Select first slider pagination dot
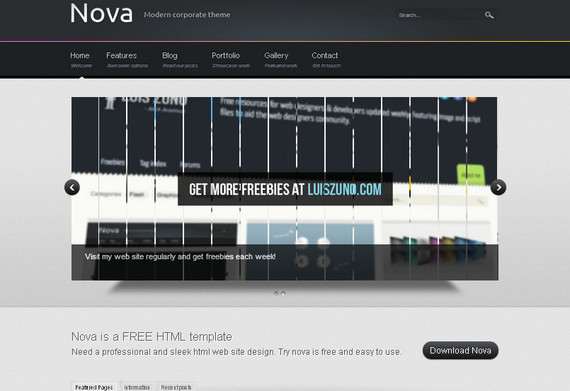The image size is (570, 391). tap(276, 293)
